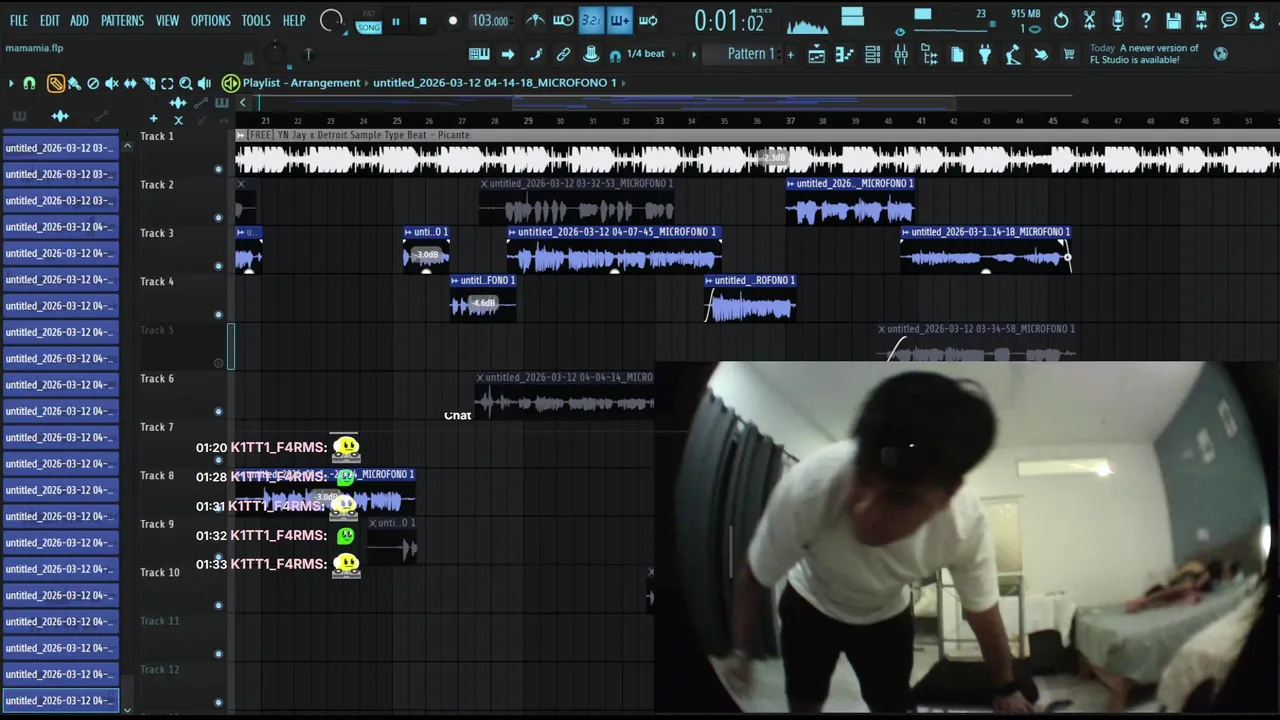1280x720 pixels.
Task: Toggle overdub blend recording
Action: (619, 21)
